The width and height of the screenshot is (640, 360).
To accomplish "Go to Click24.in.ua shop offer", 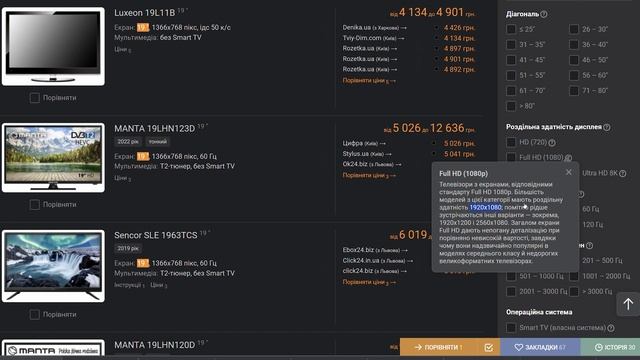I will tap(378, 260).
